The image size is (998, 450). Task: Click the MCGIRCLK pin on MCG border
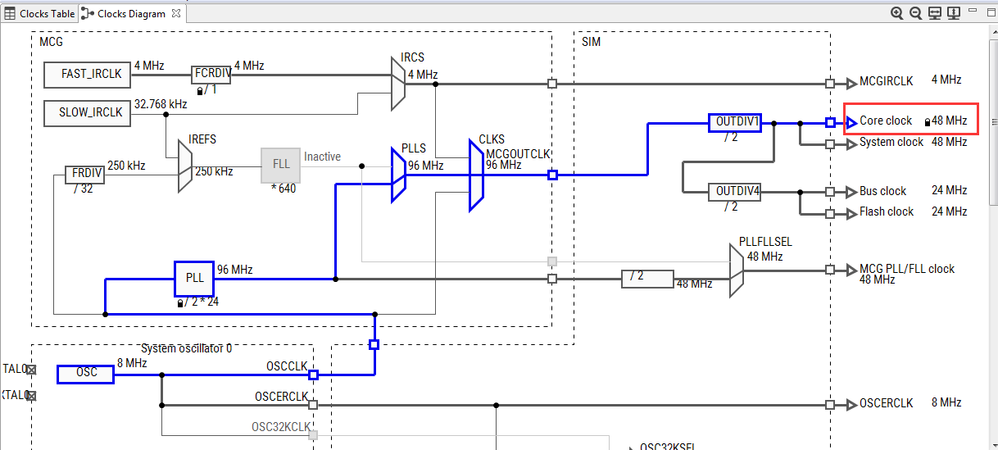[x=552, y=83]
